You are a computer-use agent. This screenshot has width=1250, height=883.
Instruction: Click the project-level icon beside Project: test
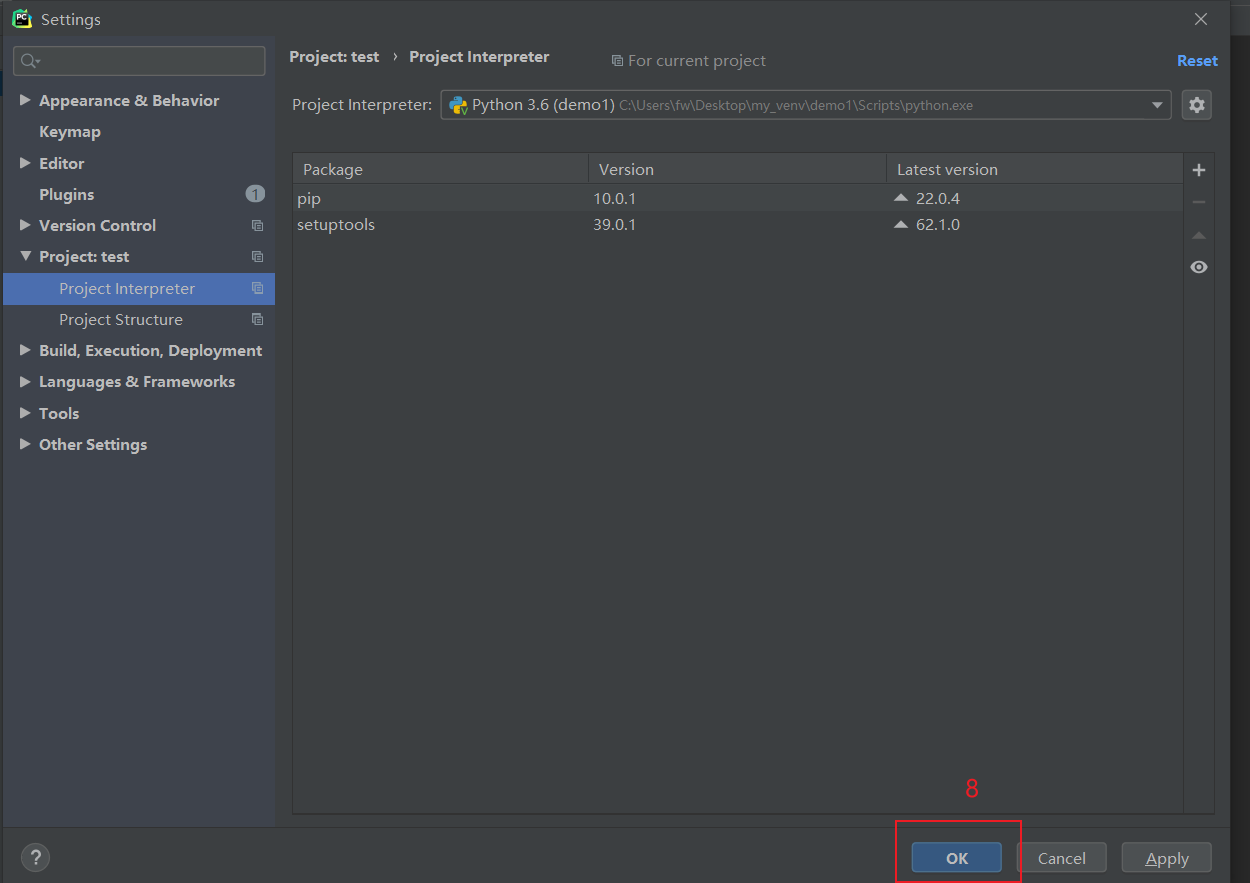[257, 257]
